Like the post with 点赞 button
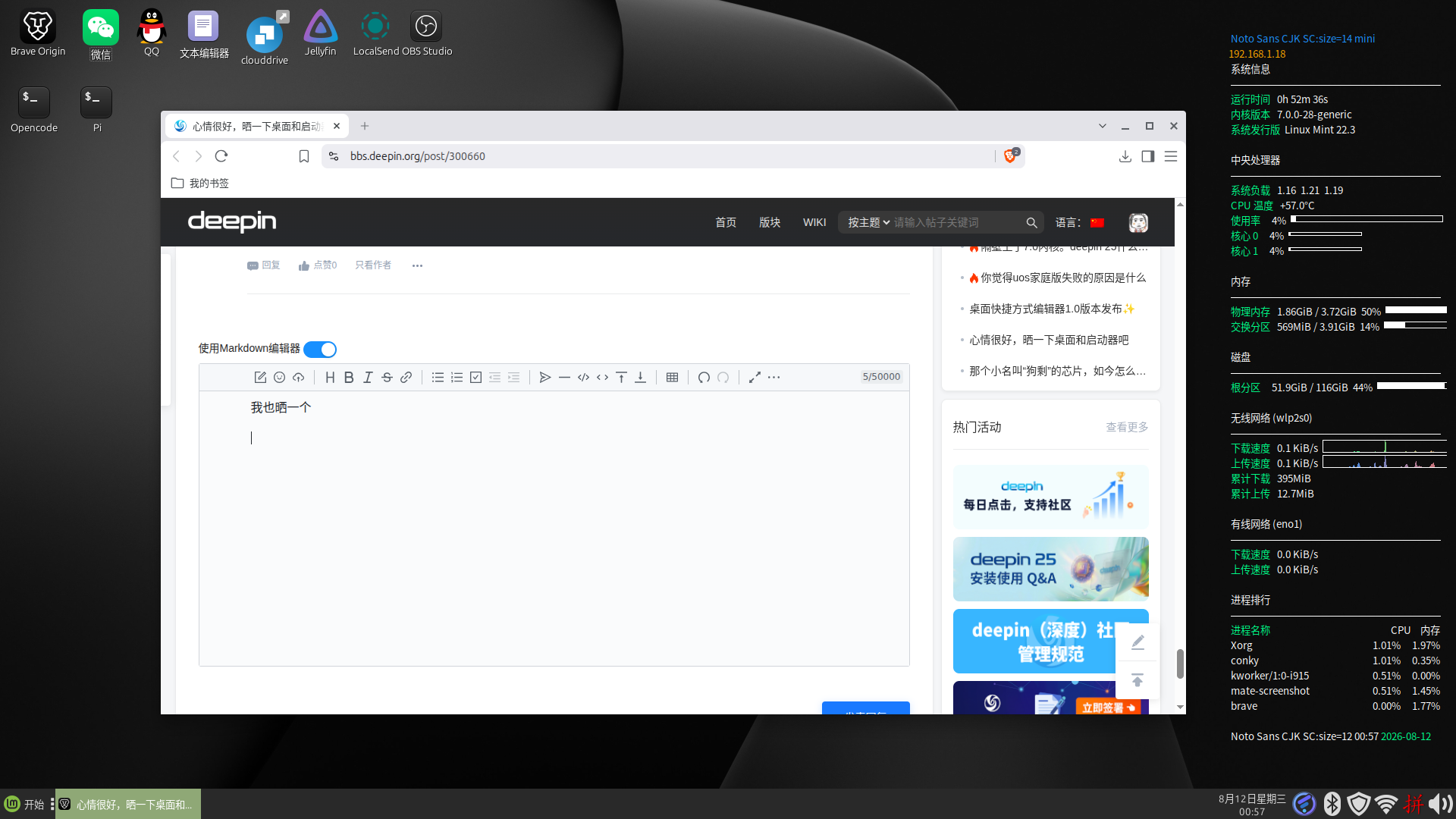1456x819 pixels. (x=318, y=265)
